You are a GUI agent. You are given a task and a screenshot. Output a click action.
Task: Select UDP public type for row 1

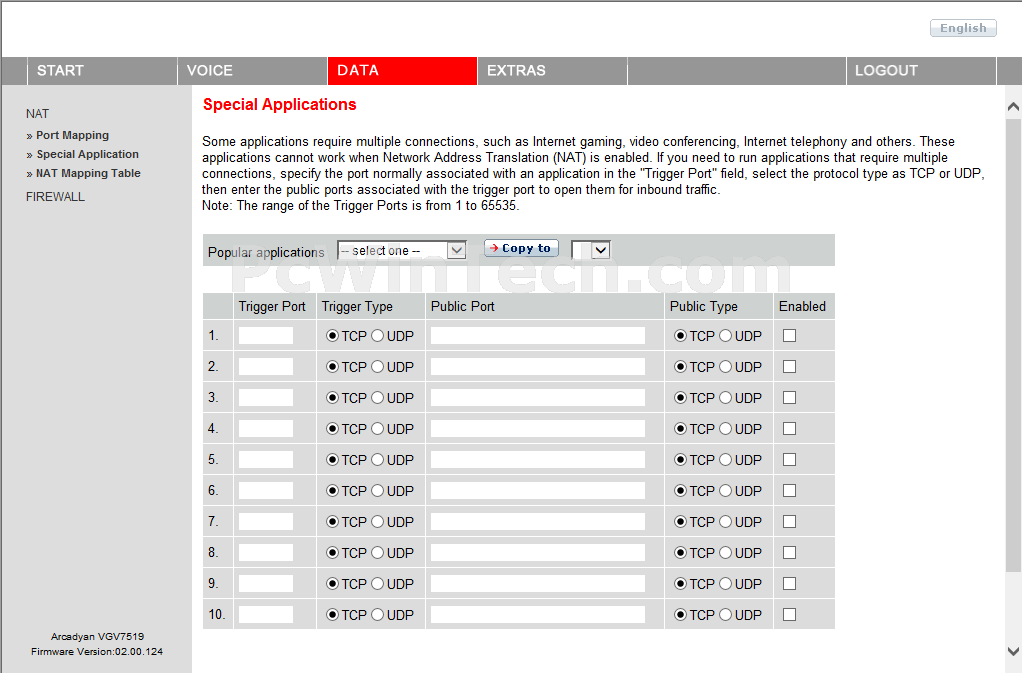tap(725, 336)
